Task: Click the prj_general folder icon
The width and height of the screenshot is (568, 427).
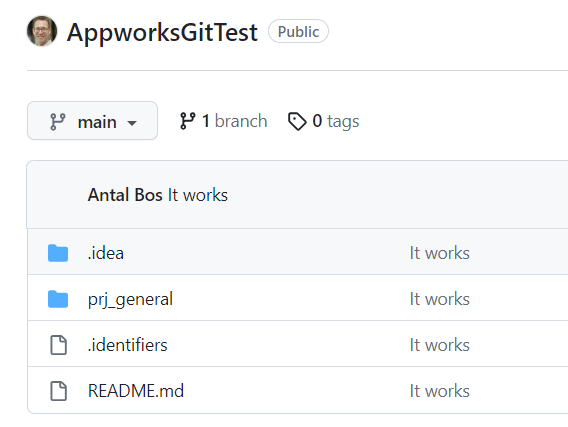Action: (58, 299)
